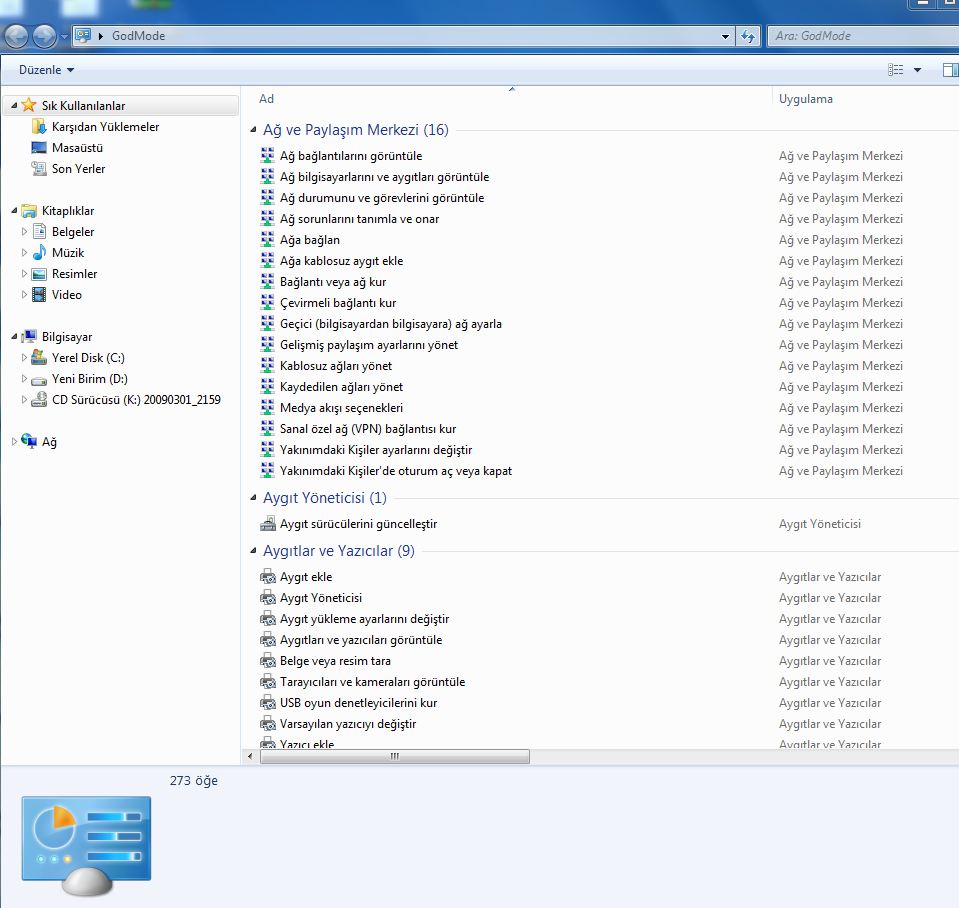Open Kablosuz ağları yönet
959x908 pixels.
(336, 366)
